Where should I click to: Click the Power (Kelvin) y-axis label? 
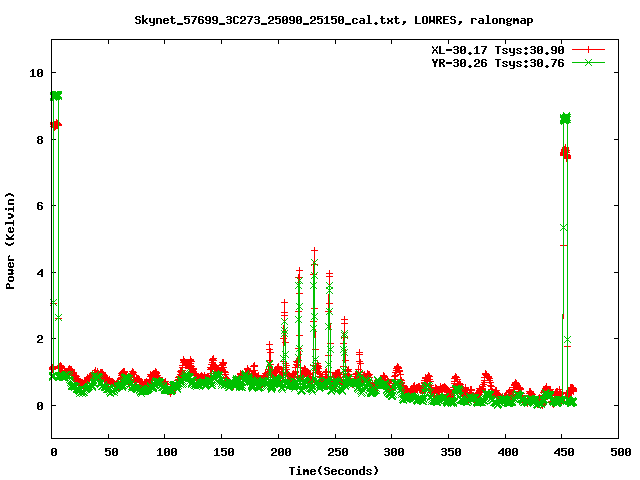click(x=10, y=241)
